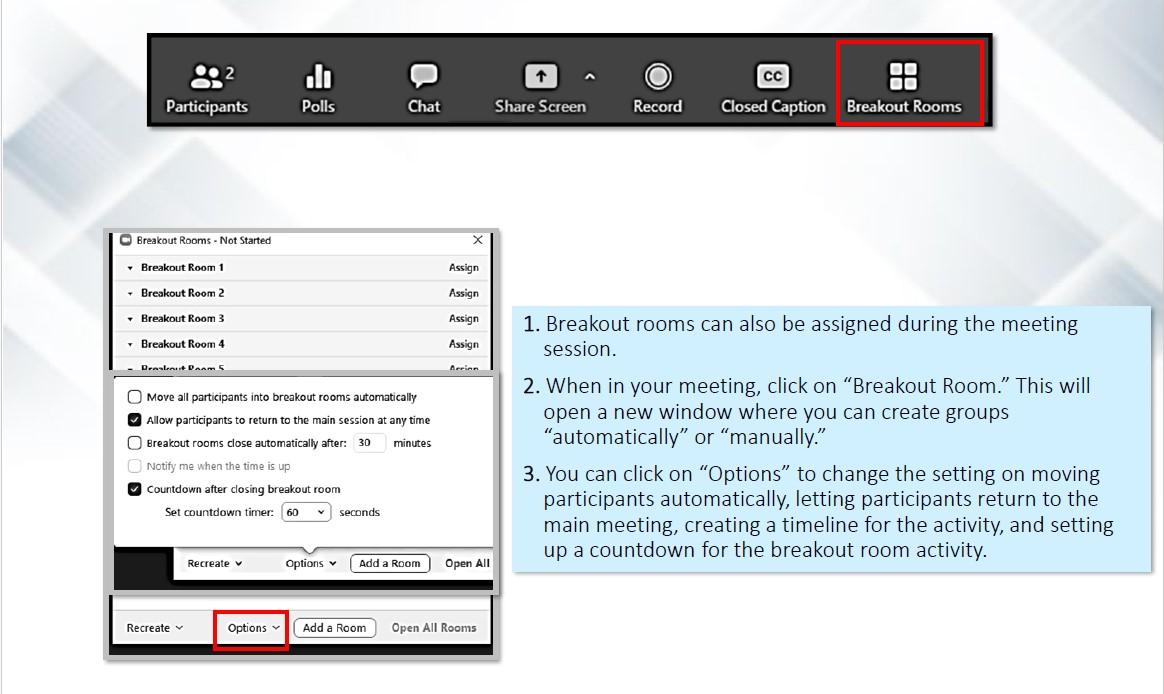Click the minutes value field showing 30
The width and height of the screenshot is (1164, 694).
click(x=369, y=443)
